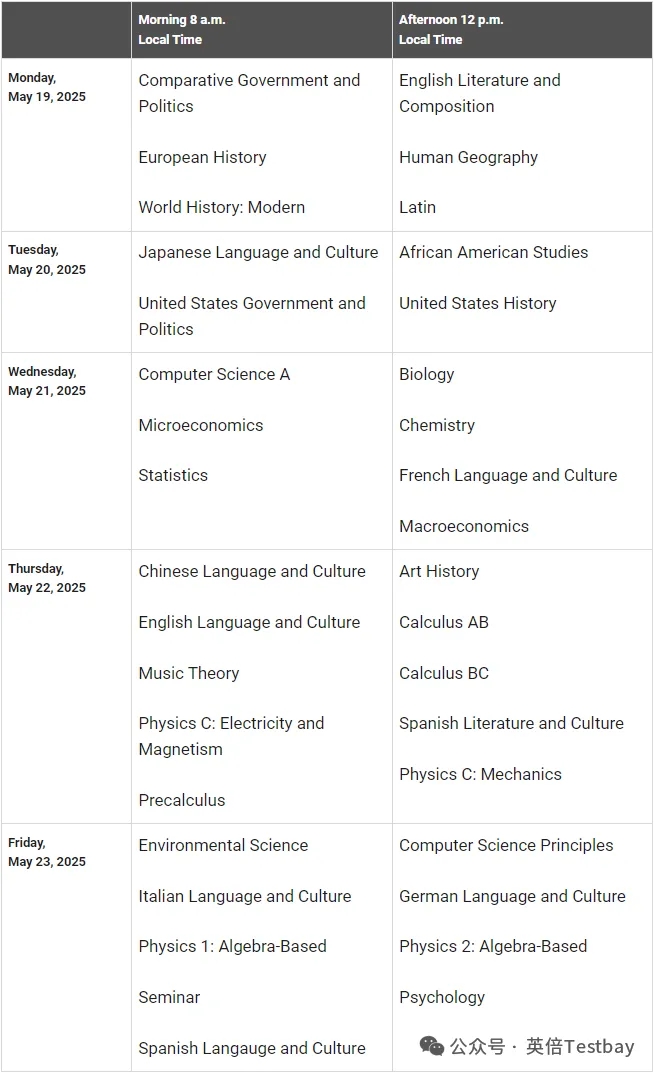Click the Computer Science A exam
Viewport: 654px width, 1073px height.
[214, 374]
